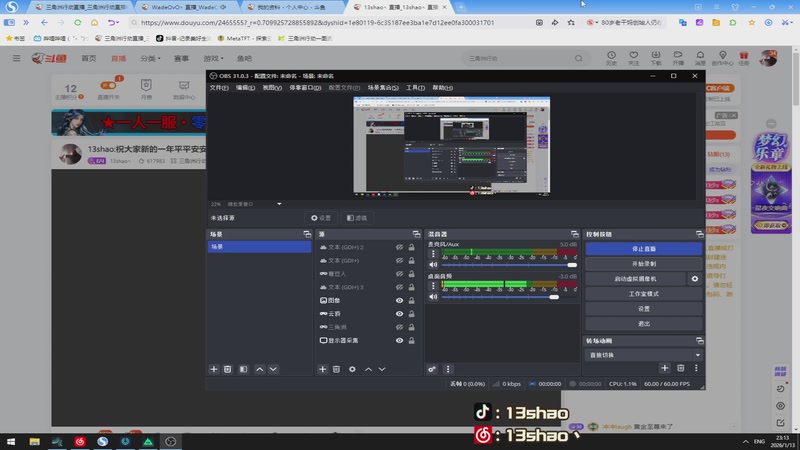The width and height of the screenshot is (800, 450).
Task: Show the hidden 三角洲 source
Action: (x=399, y=327)
